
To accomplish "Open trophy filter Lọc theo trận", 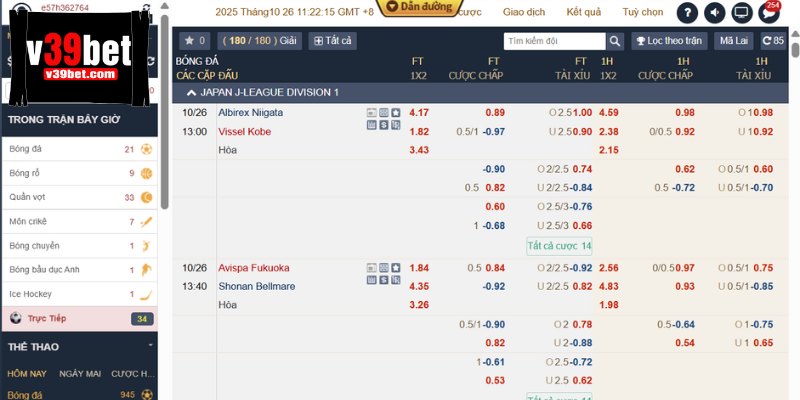I will [x=669, y=41].
